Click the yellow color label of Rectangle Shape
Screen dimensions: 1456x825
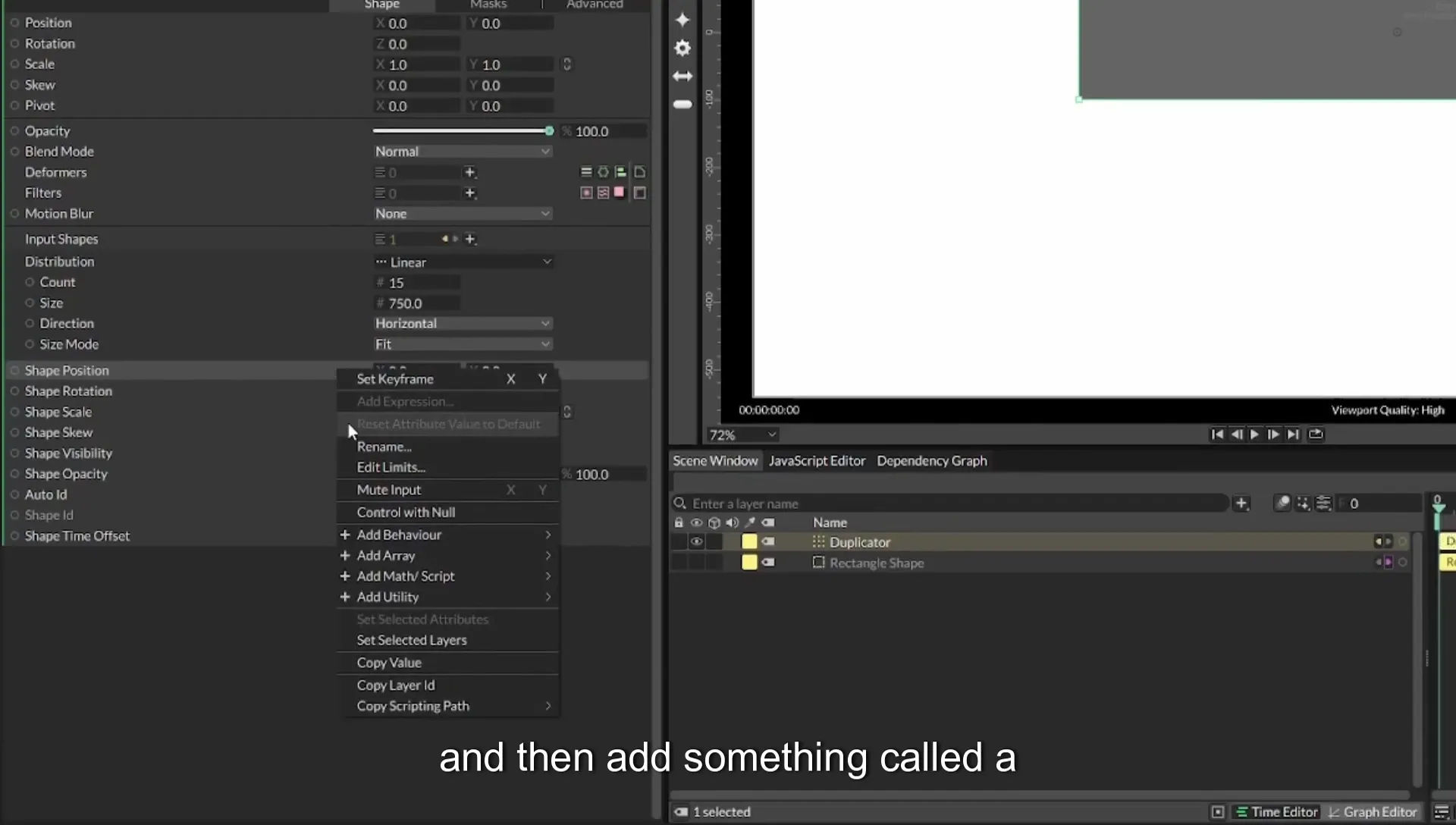pyautogui.click(x=749, y=563)
